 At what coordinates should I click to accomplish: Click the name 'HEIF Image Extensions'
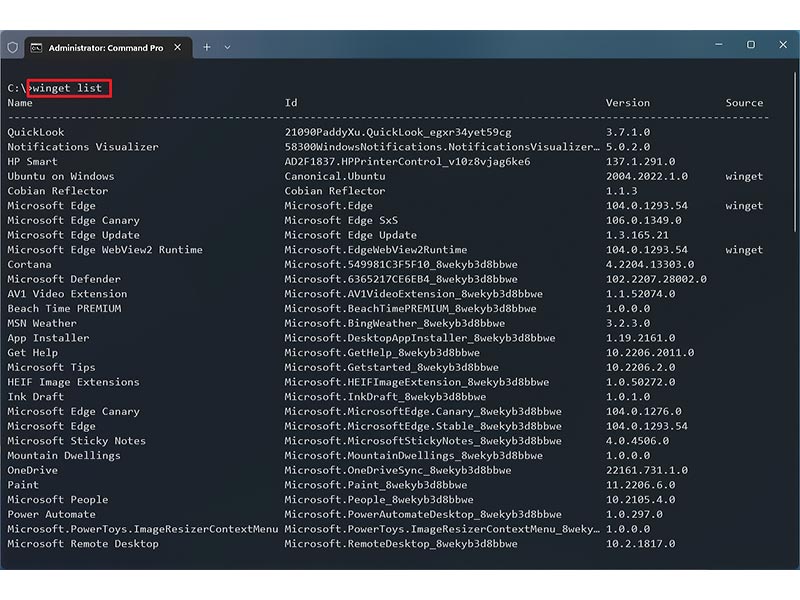click(x=73, y=382)
